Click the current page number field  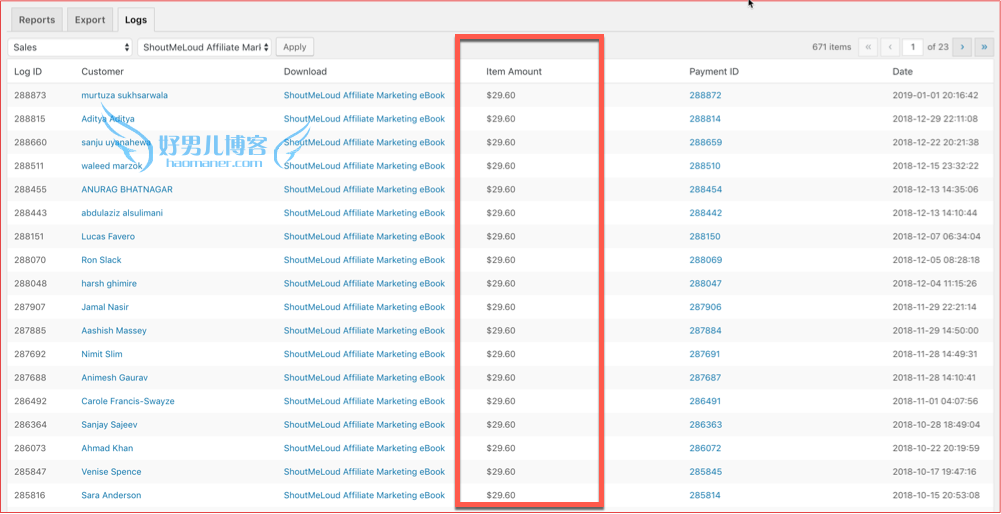[914, 47]
